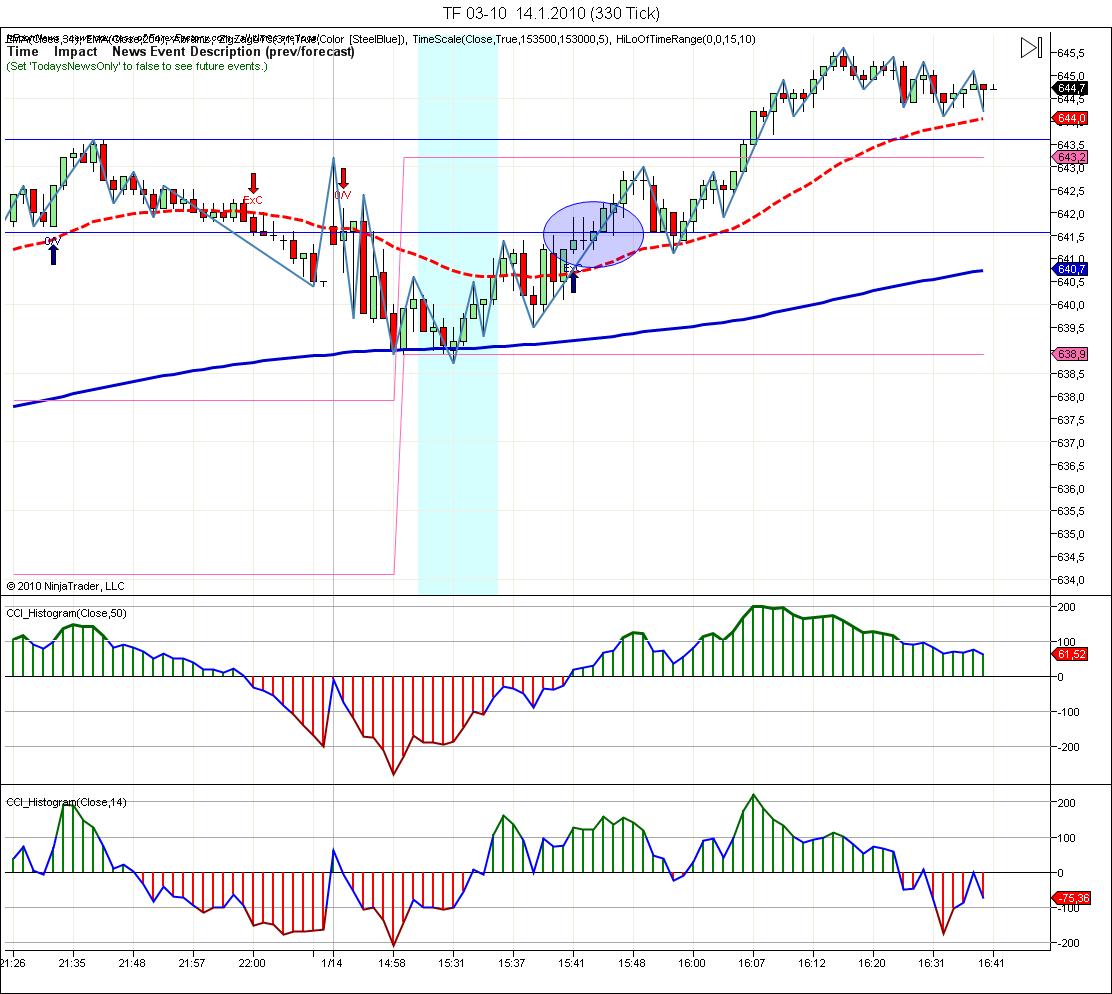
Task: Select the blue up arrow under the purple ellipse
Action: 574,281
